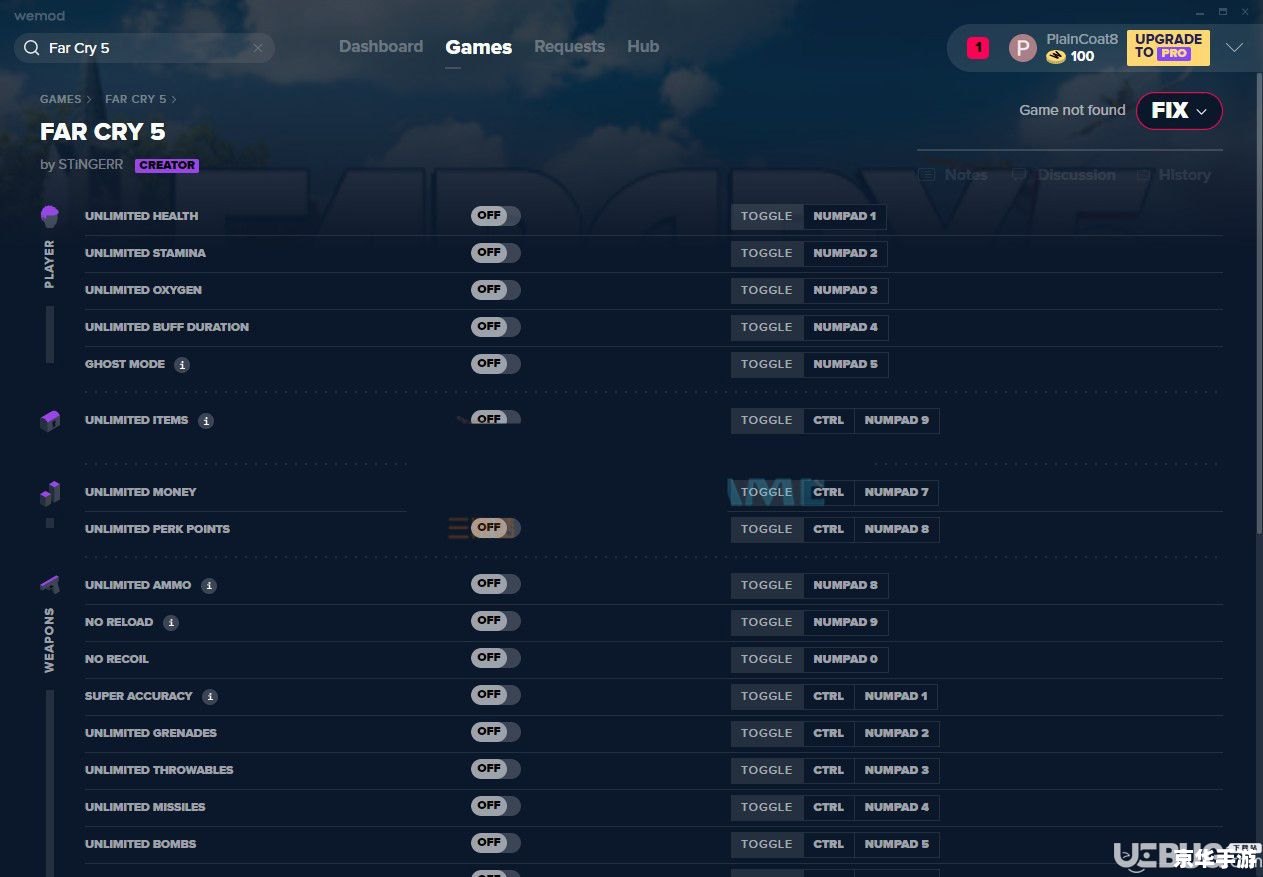Toggle Unlimited Health switch
Screen dimensions: 1263x877
[496, 216]
